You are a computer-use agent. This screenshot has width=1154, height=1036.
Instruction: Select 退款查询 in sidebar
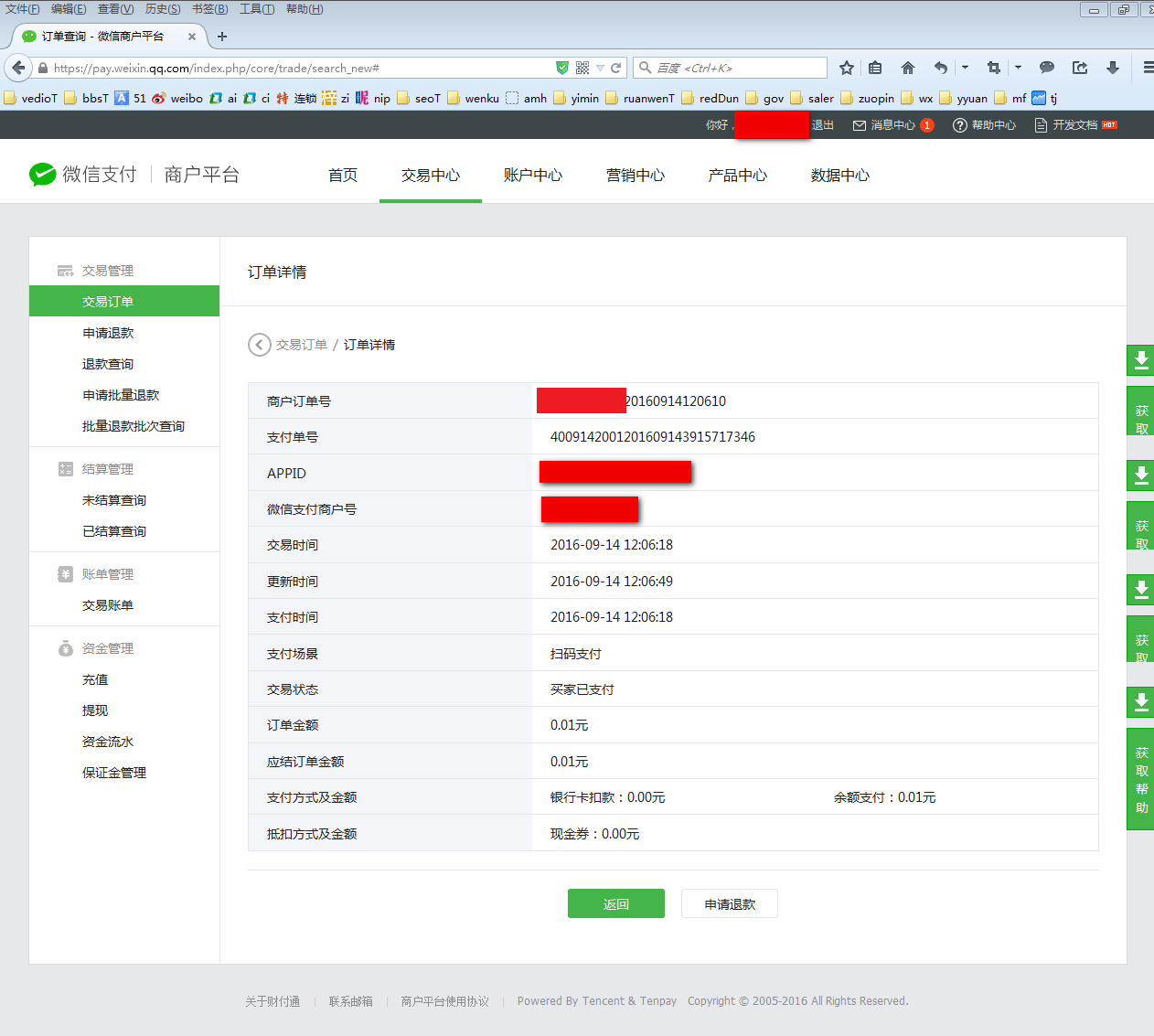(108, 364)
